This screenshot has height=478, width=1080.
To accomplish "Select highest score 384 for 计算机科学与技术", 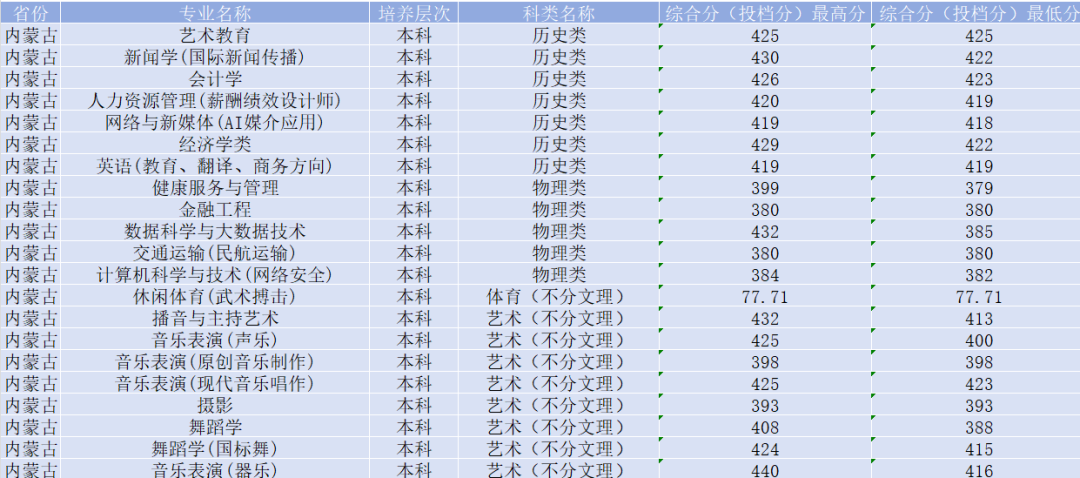I will tap(765, 275).
